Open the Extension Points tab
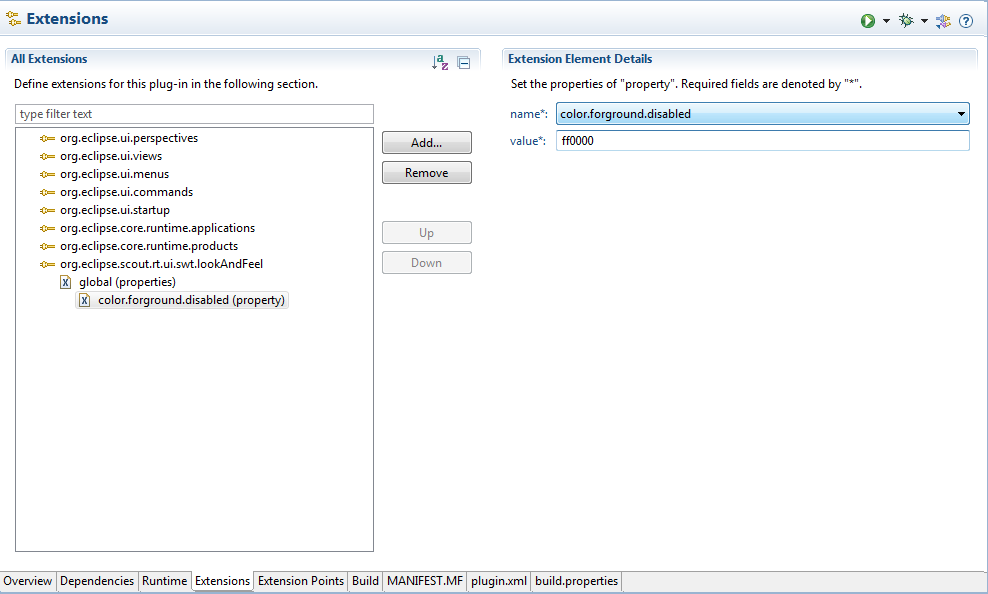Viewport: 988px width, 594px height. [x=301, y=581]
